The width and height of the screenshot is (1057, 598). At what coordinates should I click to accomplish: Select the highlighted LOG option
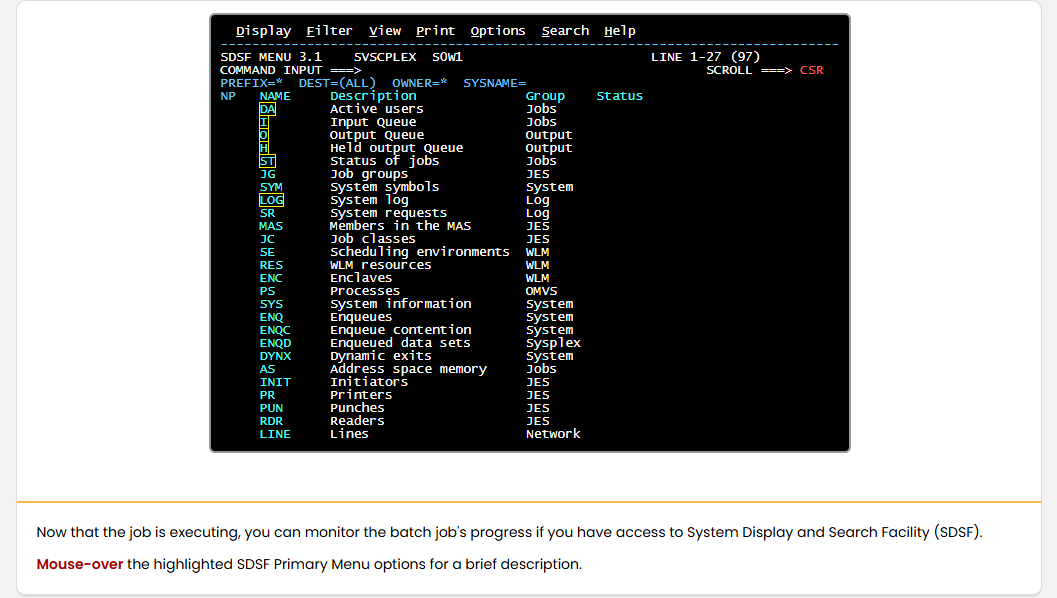272,200
